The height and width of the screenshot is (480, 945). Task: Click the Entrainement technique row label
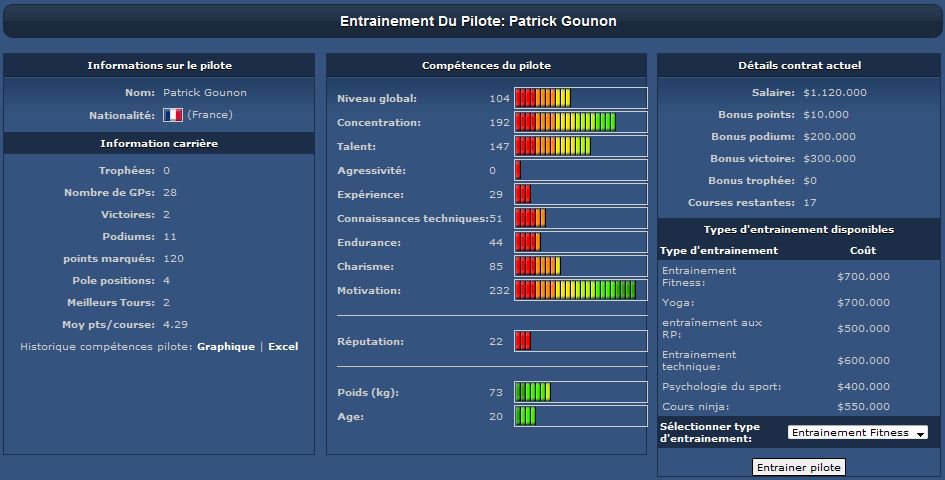point(699,360)
